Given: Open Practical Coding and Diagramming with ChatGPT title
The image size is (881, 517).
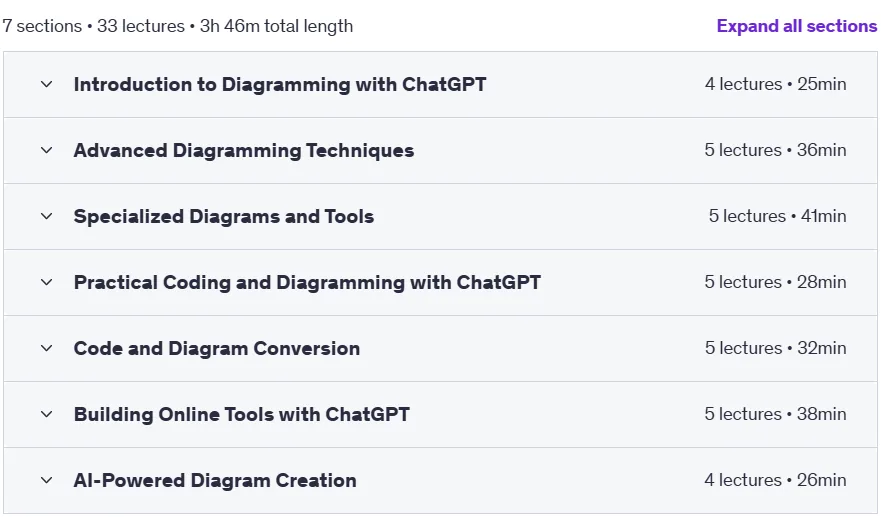Looking at the screenshot, I should pos(307,282).
